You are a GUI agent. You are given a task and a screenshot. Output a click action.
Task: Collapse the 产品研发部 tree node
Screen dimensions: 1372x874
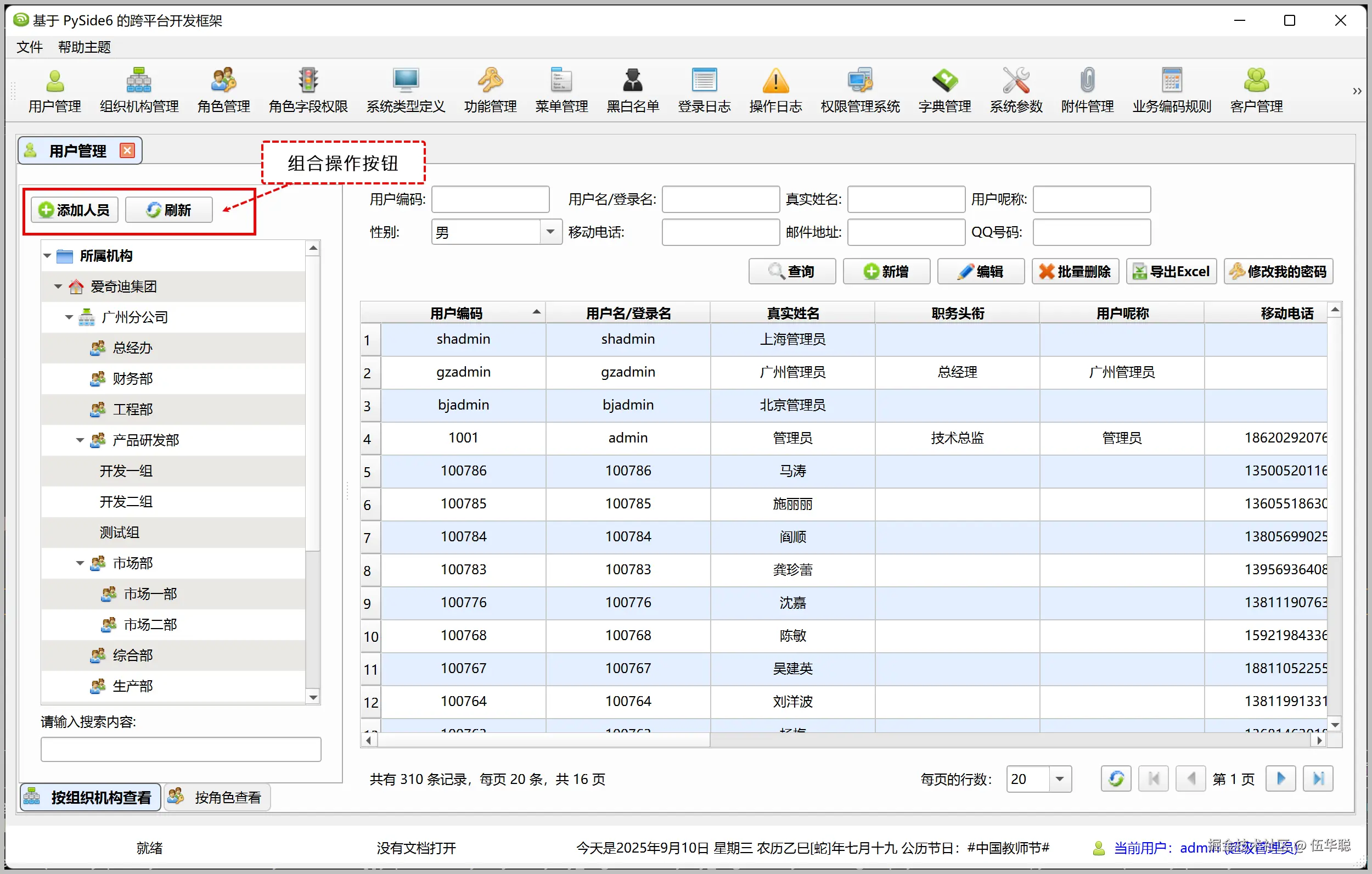tap(80, 440)
